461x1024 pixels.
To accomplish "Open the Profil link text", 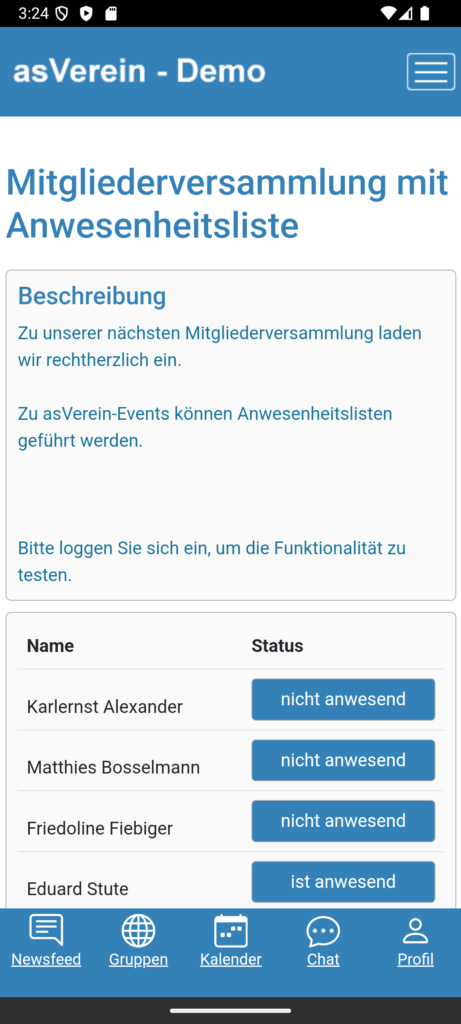I will click(x=415, y=959).
